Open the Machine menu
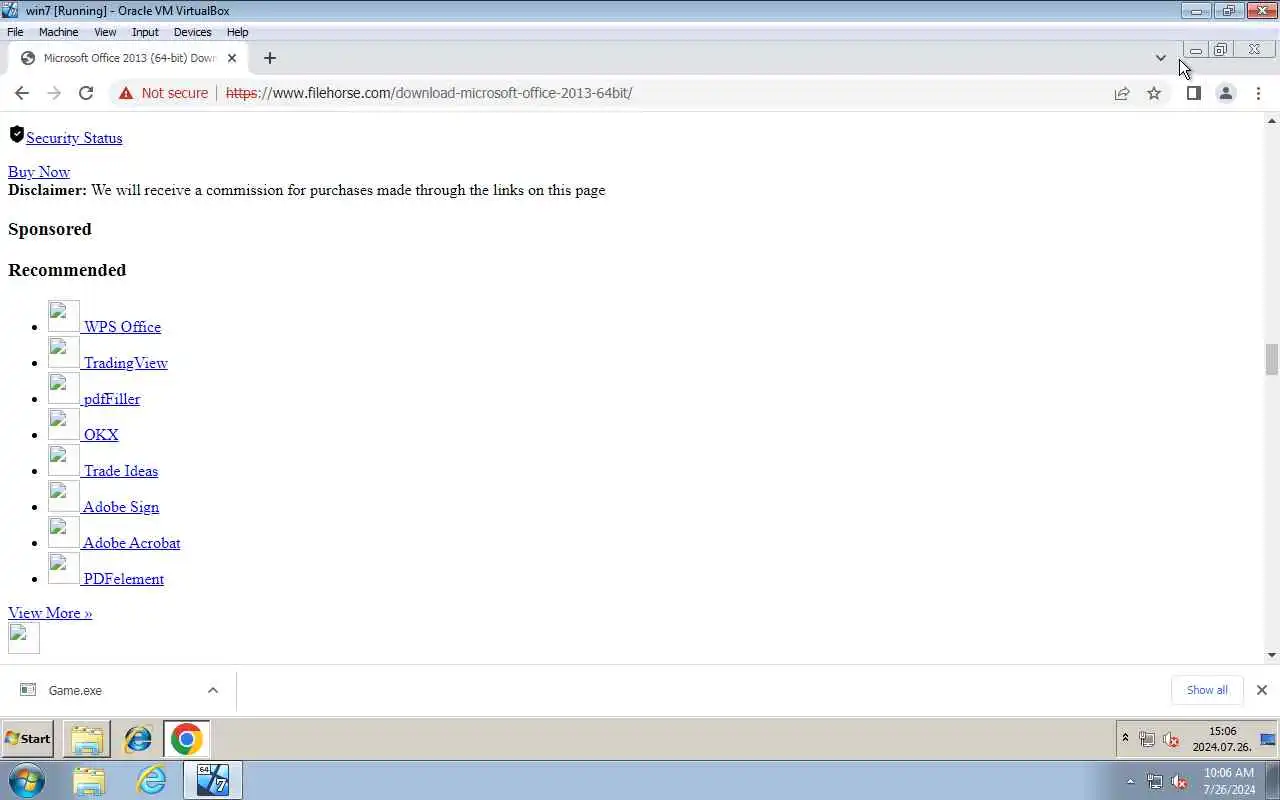1280x800 pixels. [58, 32]
